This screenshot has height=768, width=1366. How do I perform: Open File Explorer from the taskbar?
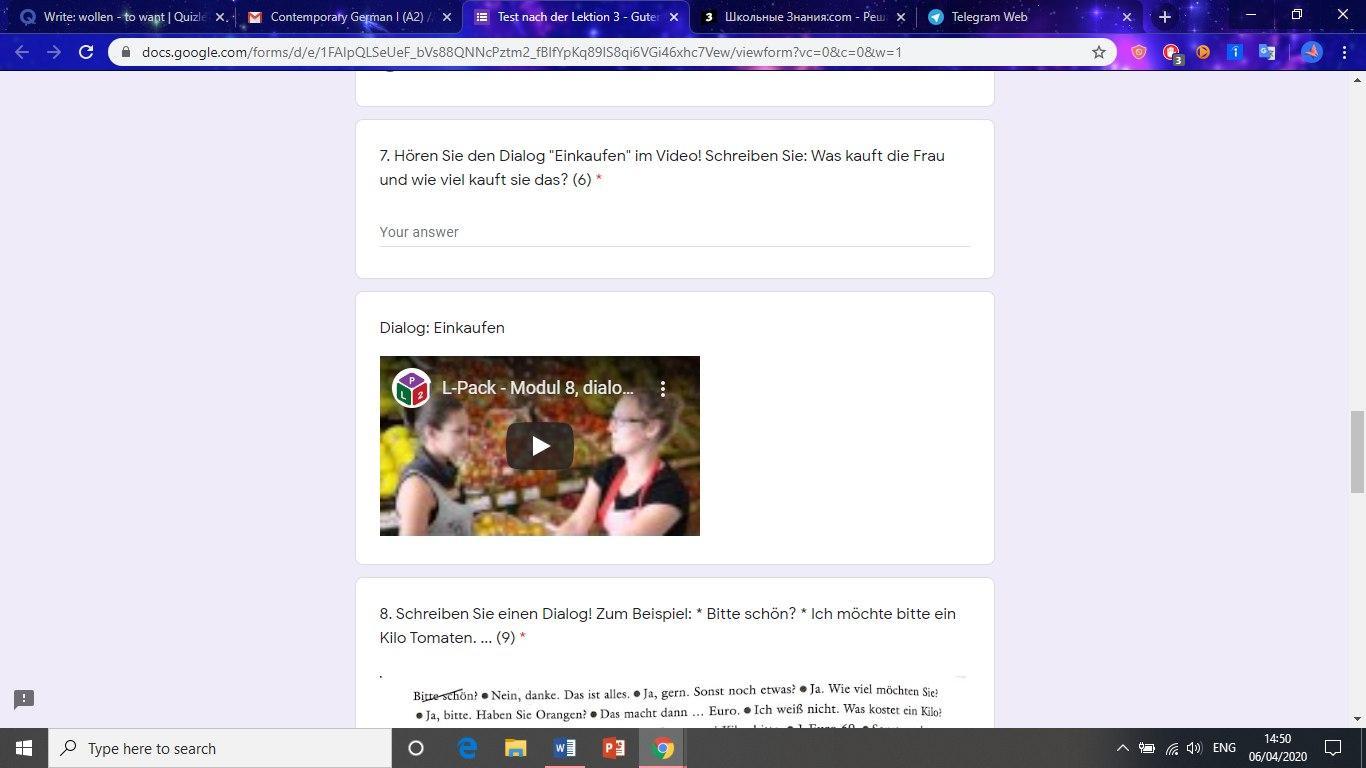(x=515, y=748)
